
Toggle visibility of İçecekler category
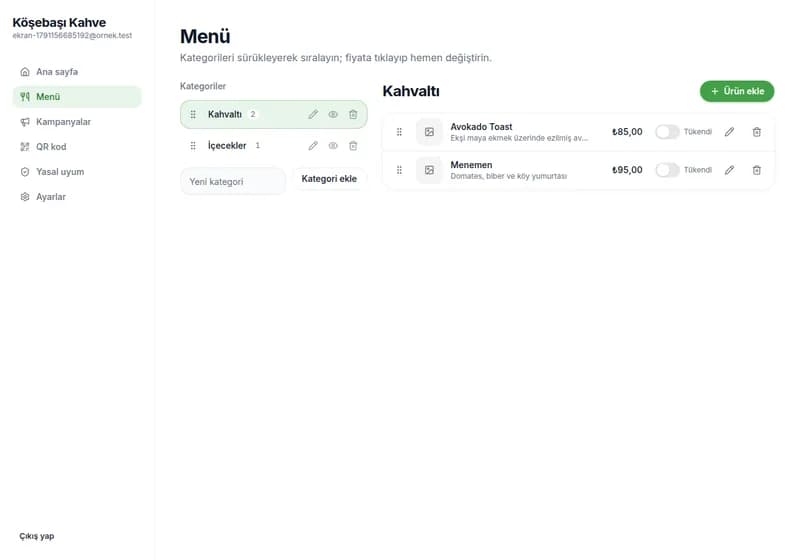tap(333, 146)
